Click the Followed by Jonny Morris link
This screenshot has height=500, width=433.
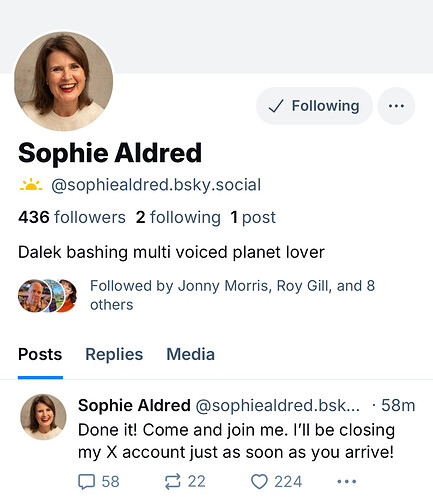(x=232, y=295)
